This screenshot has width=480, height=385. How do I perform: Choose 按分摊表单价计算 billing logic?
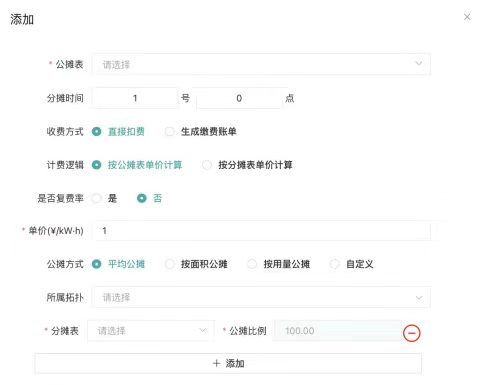pos(247,165)
